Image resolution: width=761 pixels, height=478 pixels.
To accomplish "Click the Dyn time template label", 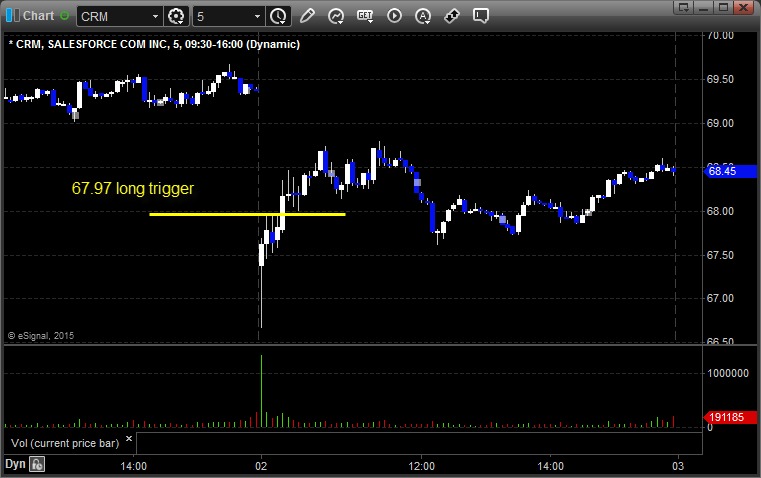I will coord(15,464).
